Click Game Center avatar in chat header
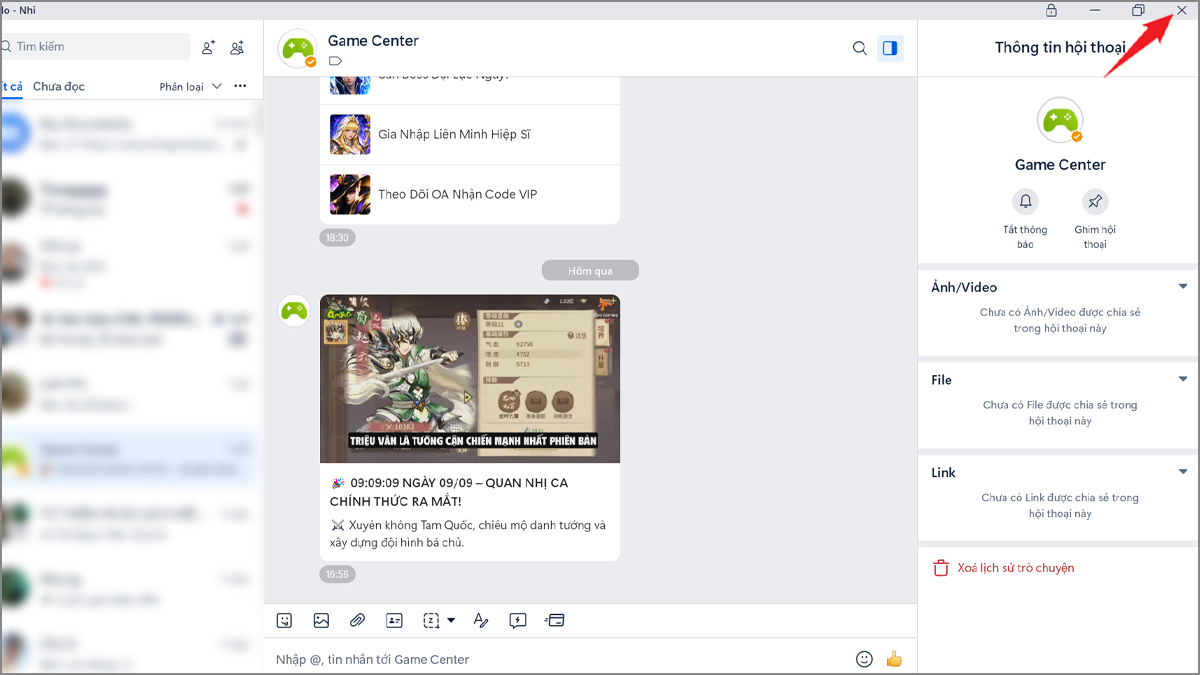 click(x=298, y=48)
